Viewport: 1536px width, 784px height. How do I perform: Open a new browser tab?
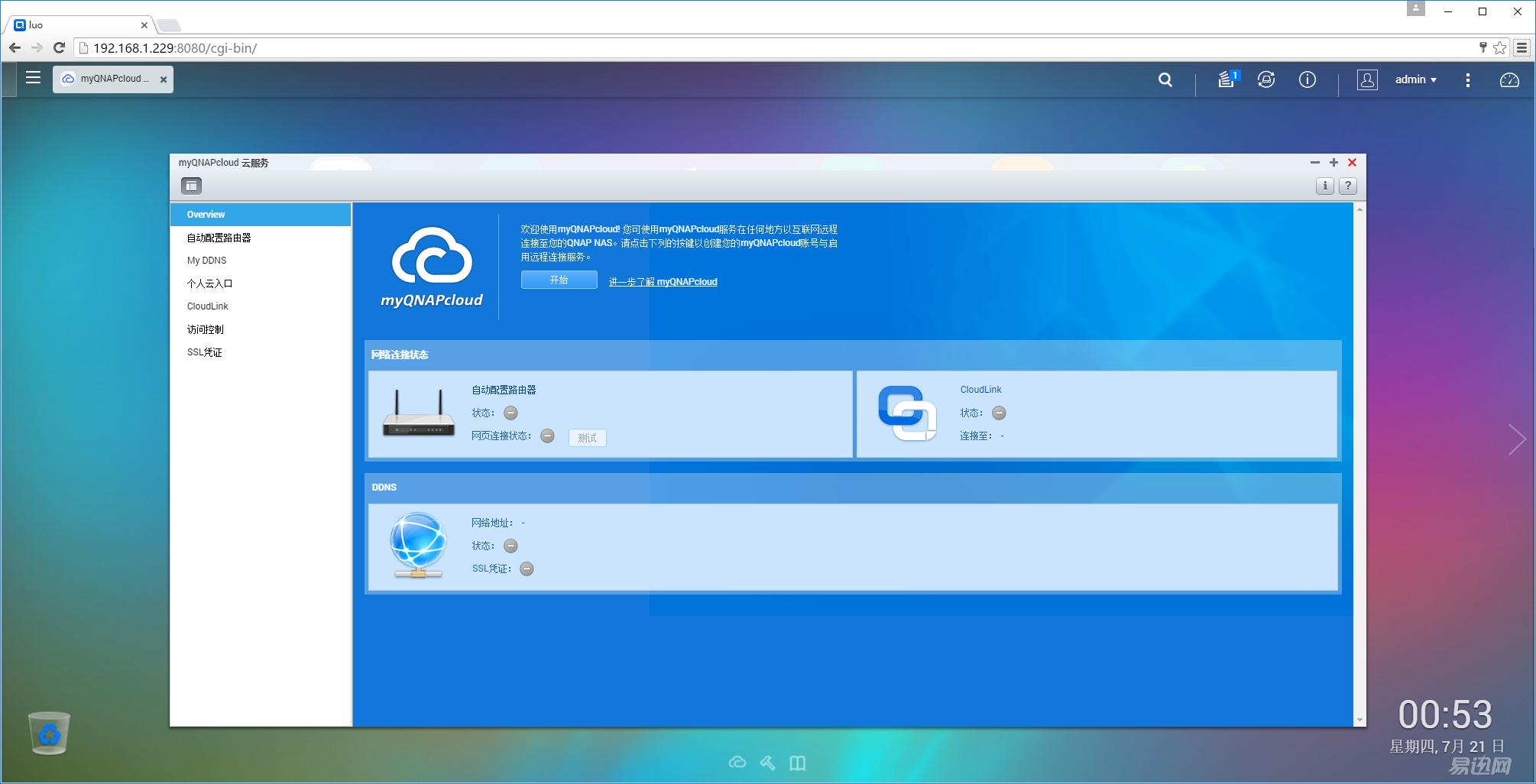click(x=169, y=25)
